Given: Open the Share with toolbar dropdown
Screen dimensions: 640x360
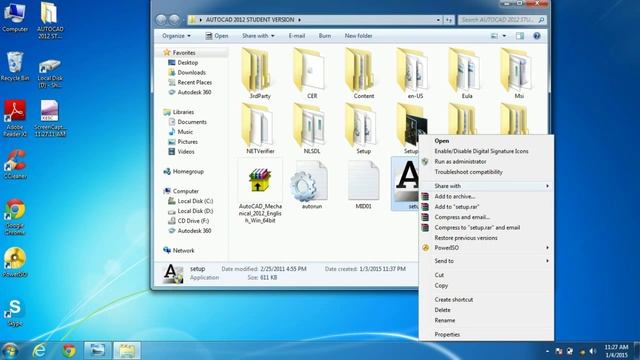Looking at the screenshot, I should click(x=258, y=36).
